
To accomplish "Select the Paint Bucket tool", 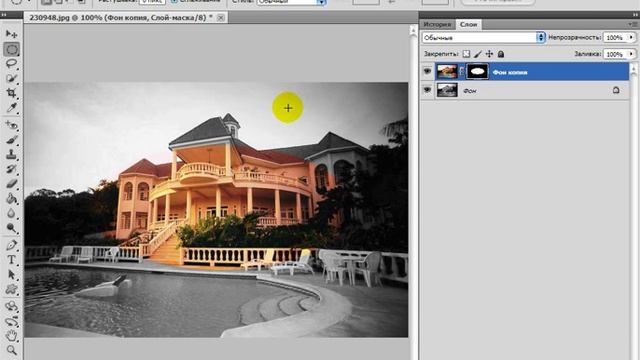I will coord(11,198).
